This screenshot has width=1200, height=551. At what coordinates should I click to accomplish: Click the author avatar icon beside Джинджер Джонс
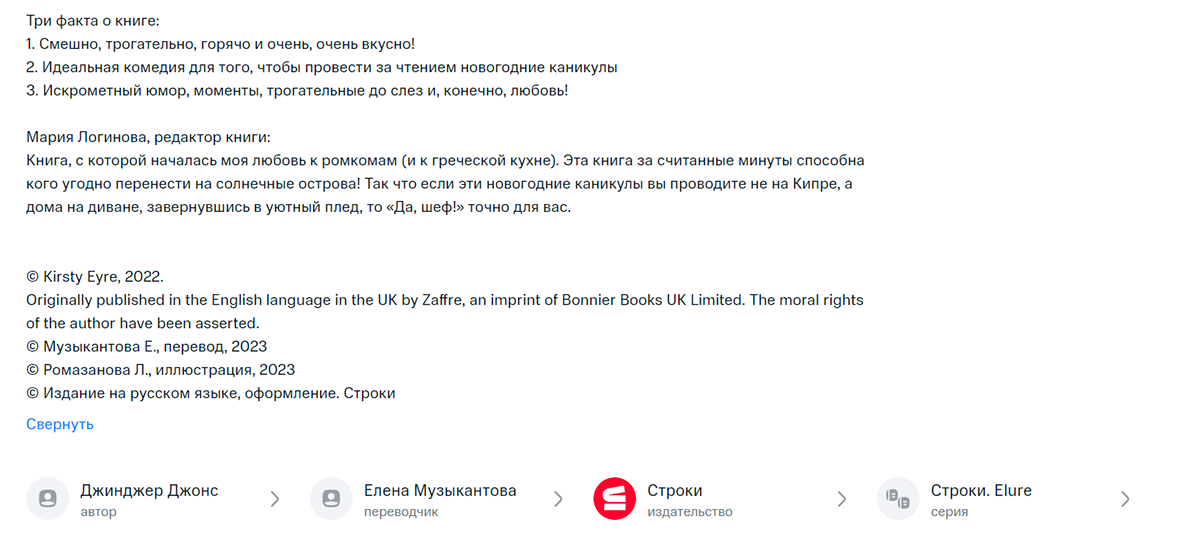(x=47, y=498)
